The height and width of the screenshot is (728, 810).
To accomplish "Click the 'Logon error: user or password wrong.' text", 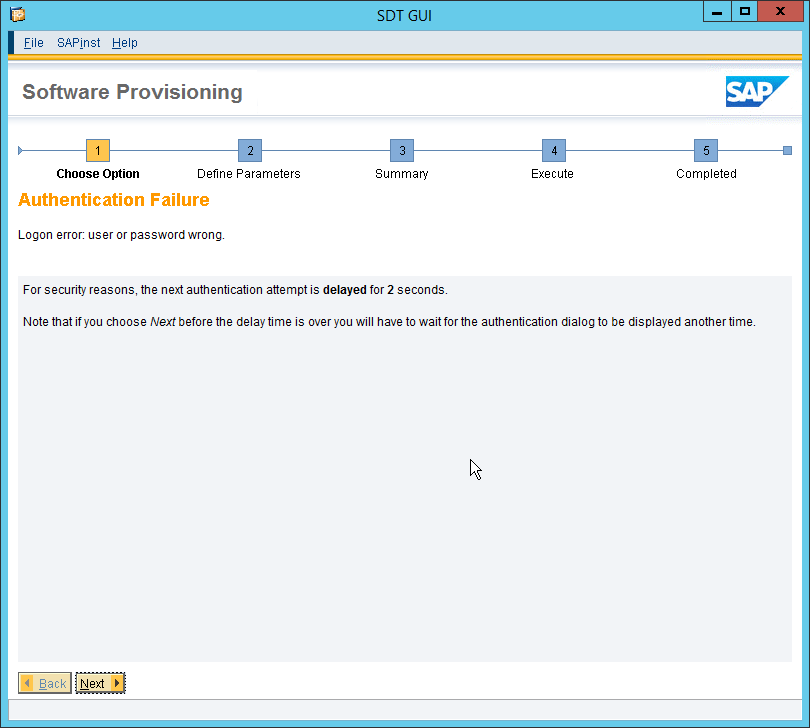I will (121, 235).
